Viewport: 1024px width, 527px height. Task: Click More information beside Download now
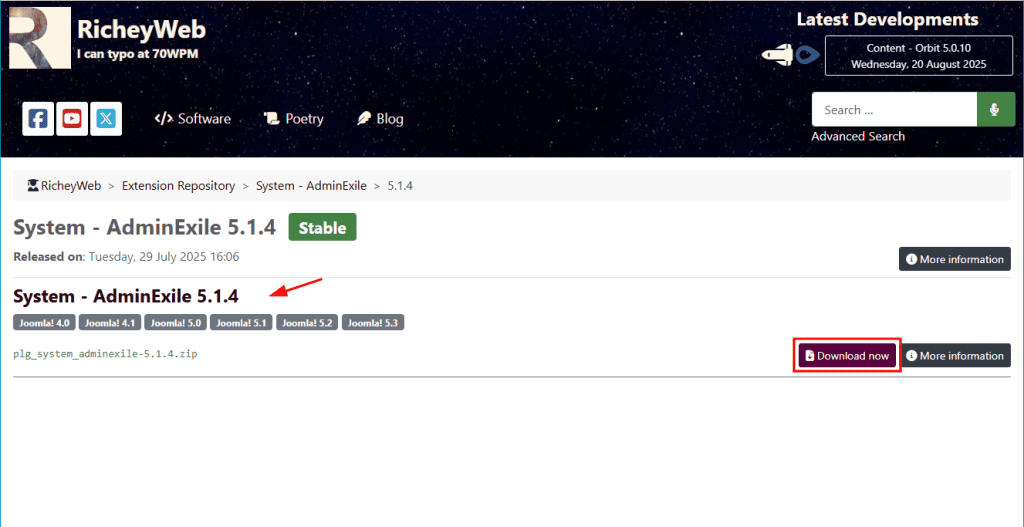pos(955,356)
